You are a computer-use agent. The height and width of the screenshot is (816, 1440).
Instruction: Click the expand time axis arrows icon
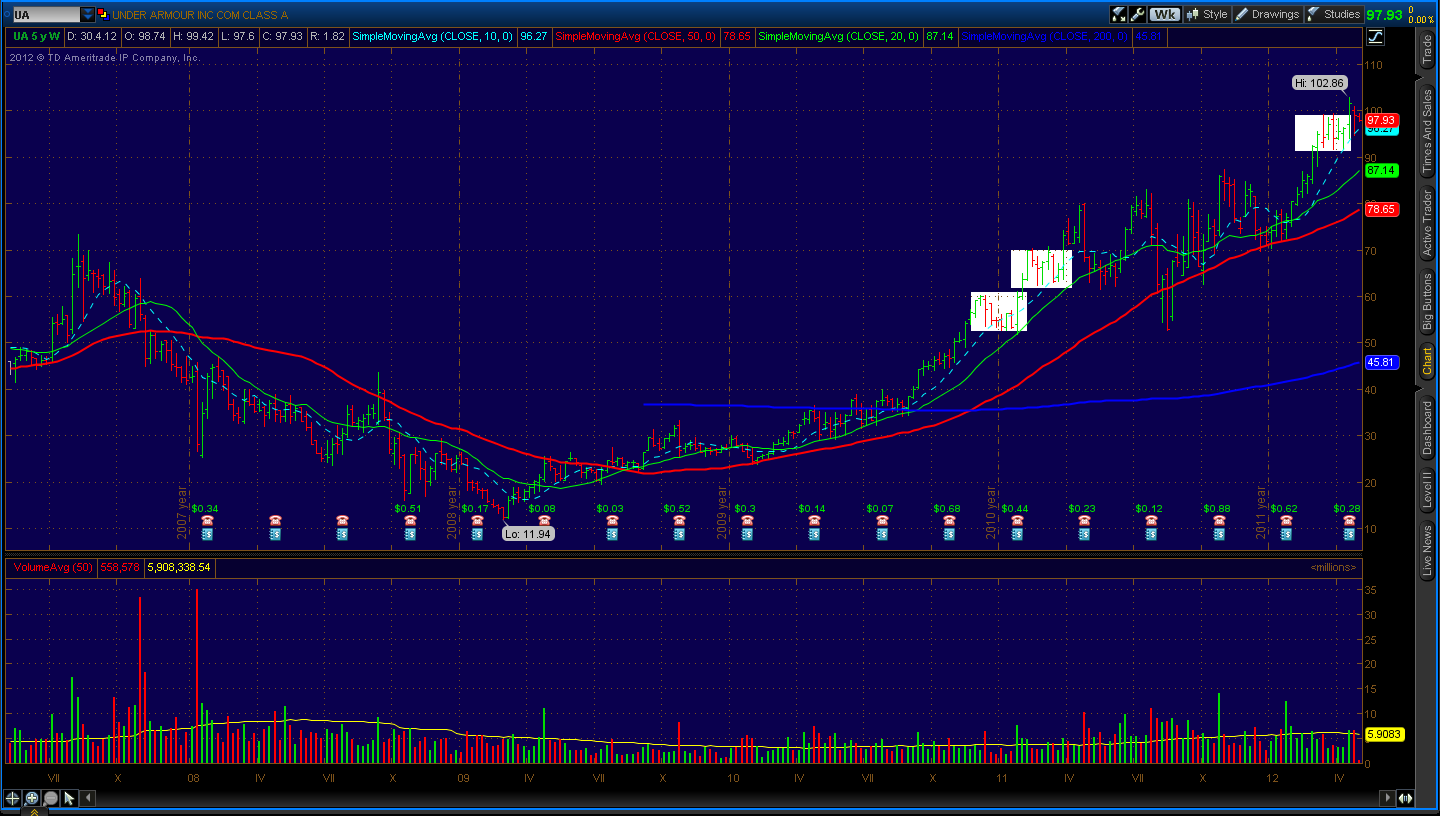(1406, 798)
